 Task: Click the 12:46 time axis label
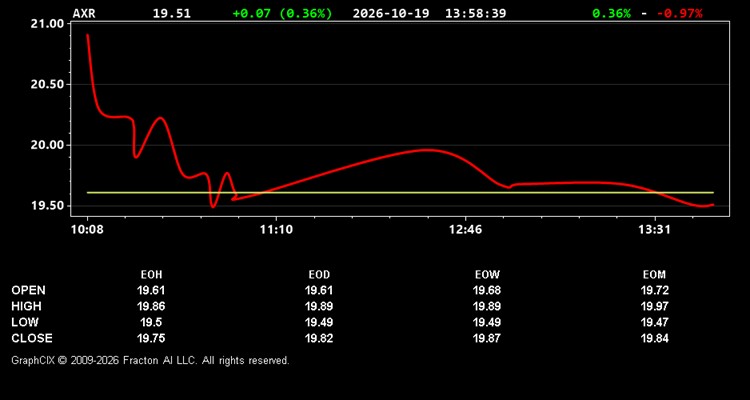click(x=465, y=230)
